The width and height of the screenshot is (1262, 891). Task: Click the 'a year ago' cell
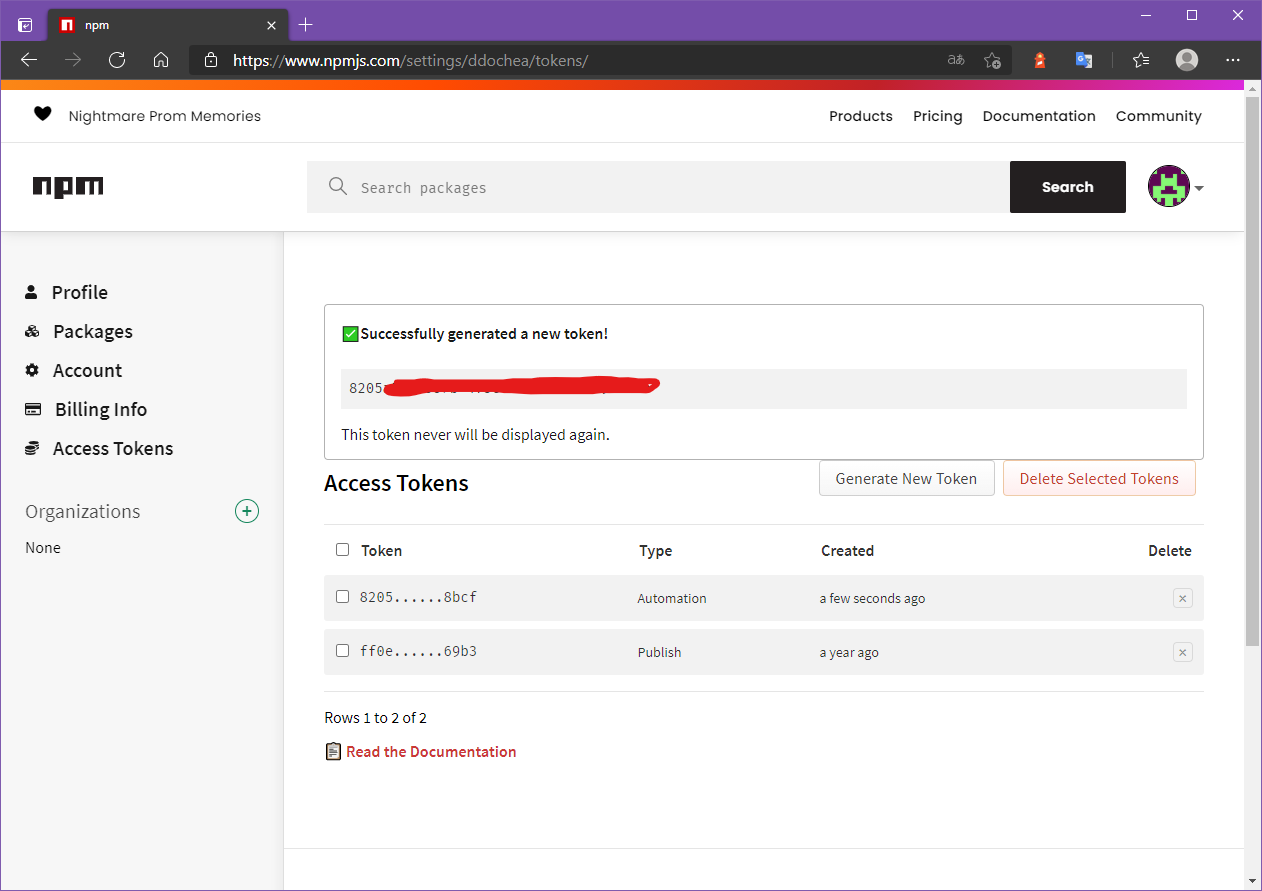[x=849, y=652]
